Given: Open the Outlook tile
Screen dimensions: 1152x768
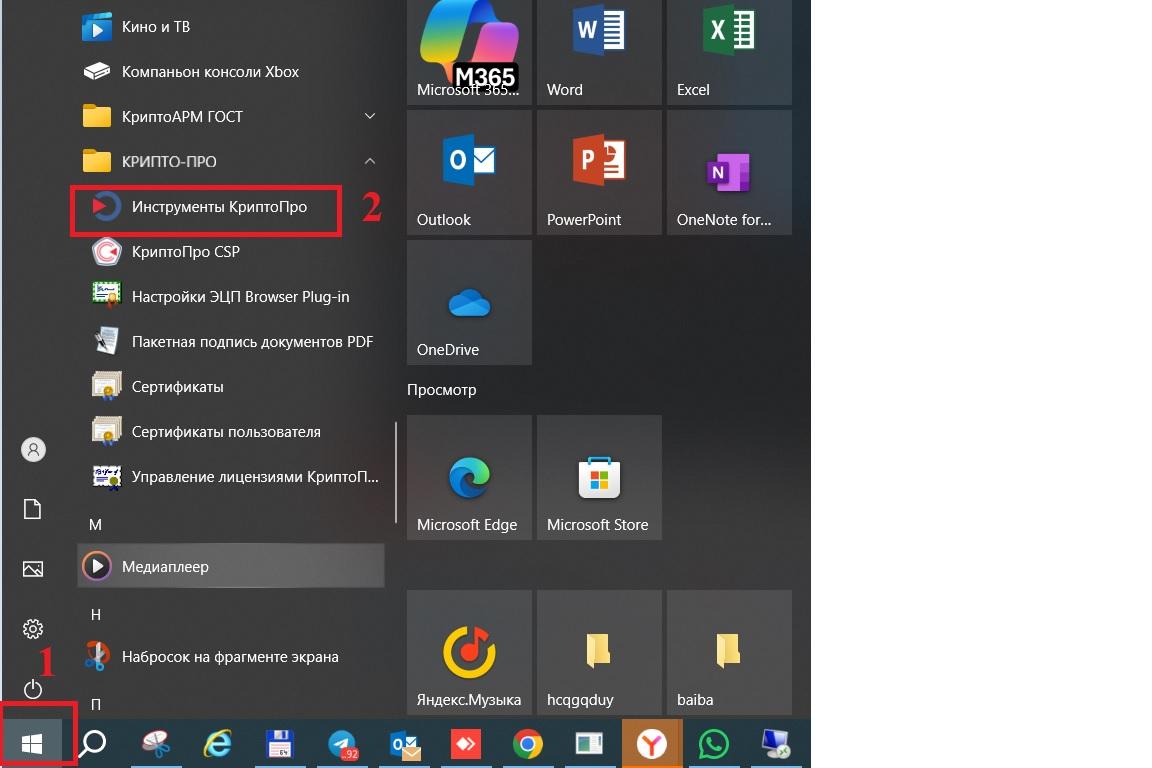Looking at the screenshot, I should pyautogui.click(x=469, y=173).
